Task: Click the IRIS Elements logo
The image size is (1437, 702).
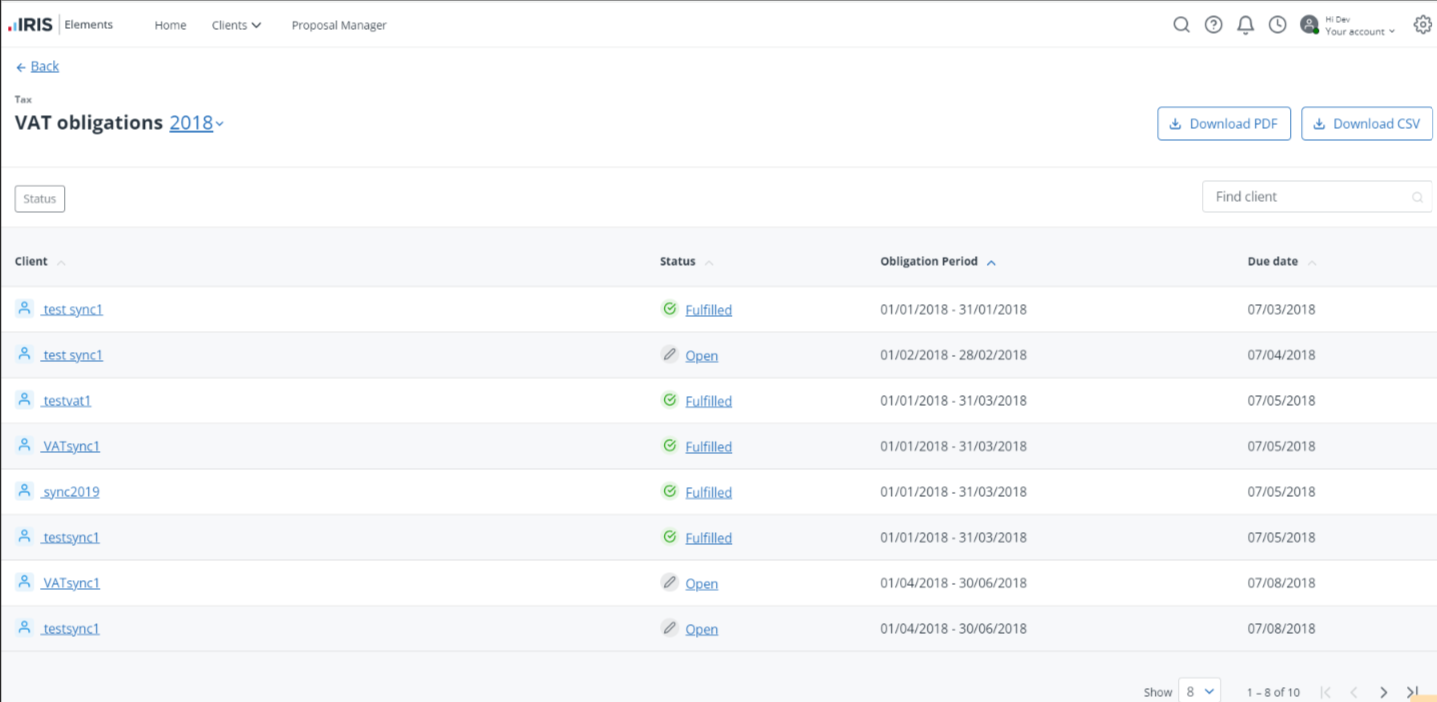Action: coord(60,25)
